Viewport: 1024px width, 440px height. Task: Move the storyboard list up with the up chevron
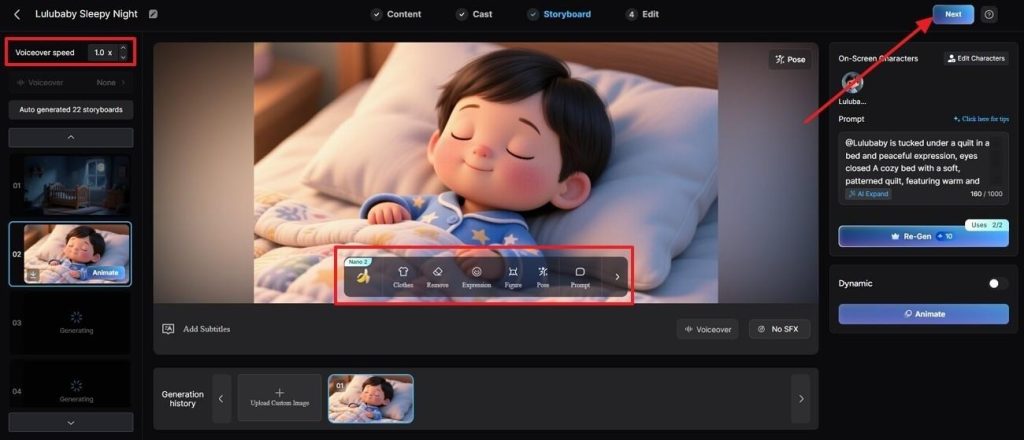[71, 138]
